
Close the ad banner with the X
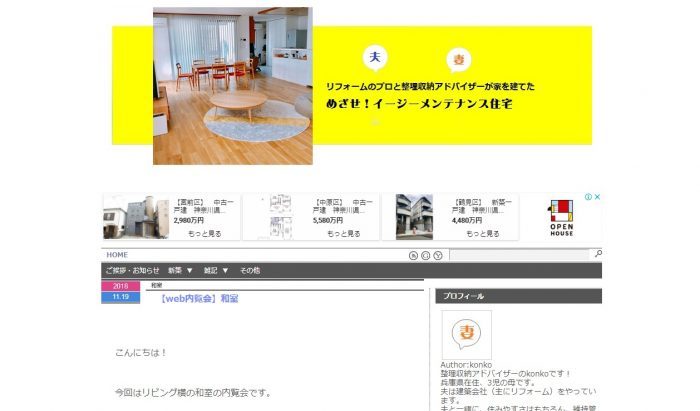(x=597, y=197)
